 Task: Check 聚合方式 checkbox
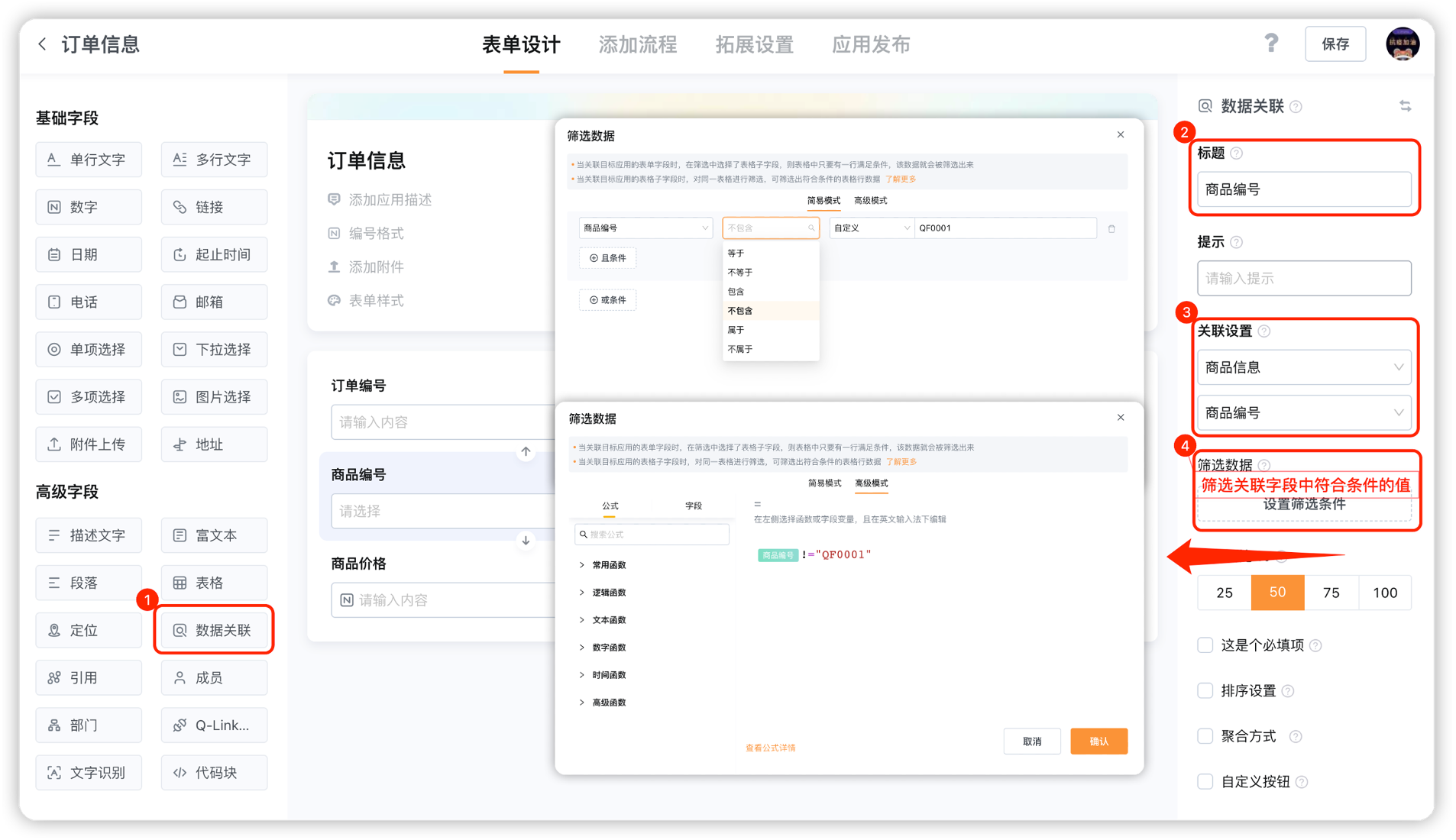pos(1205,736)
